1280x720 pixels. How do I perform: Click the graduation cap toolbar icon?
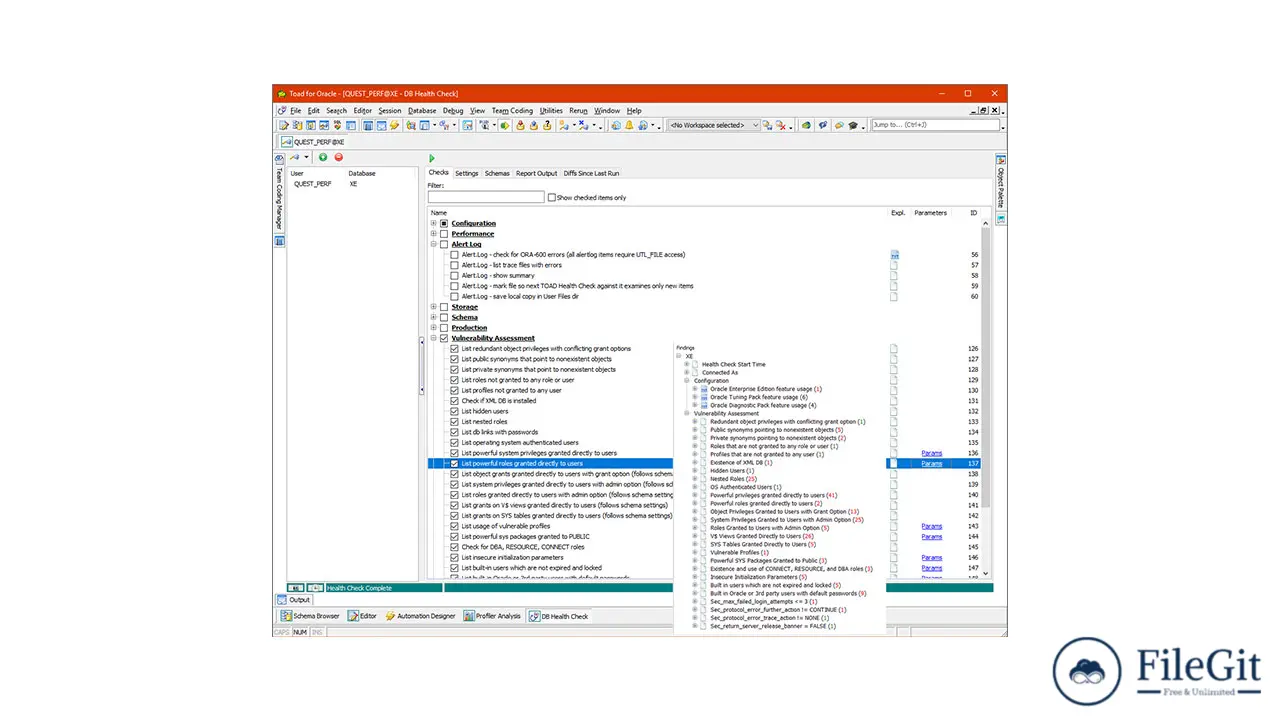853,125
